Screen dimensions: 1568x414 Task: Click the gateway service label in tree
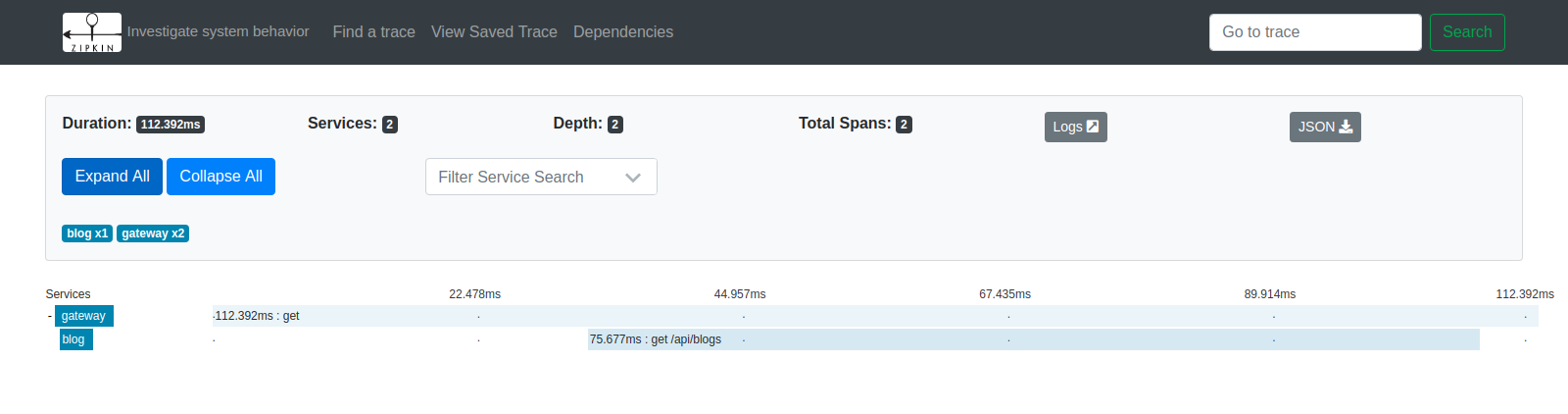[83, 316]
